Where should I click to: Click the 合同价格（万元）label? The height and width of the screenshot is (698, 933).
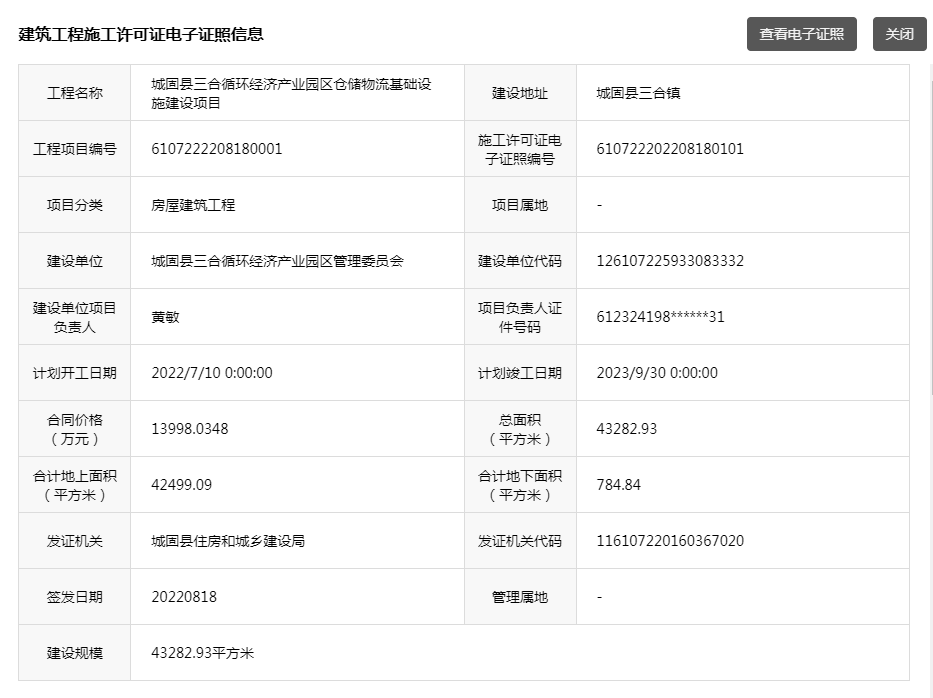click(74, 429)
